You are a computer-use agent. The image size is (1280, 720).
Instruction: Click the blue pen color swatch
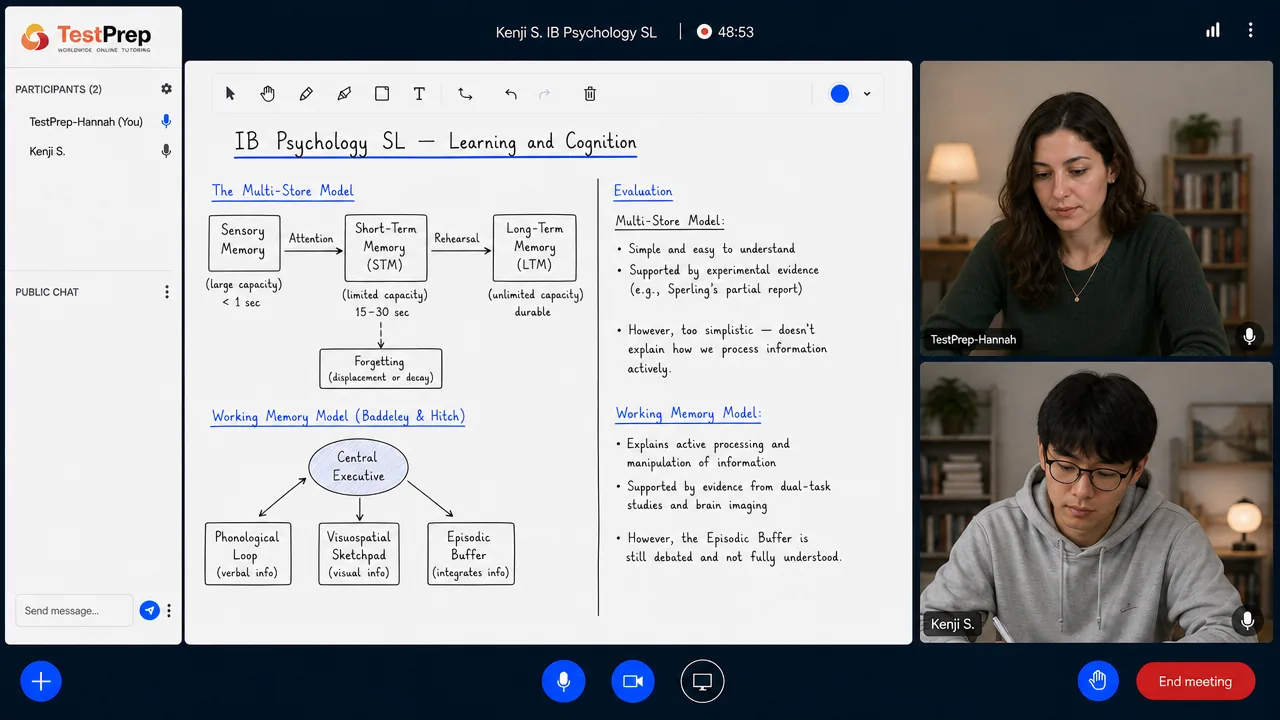[x=840, y=94]
